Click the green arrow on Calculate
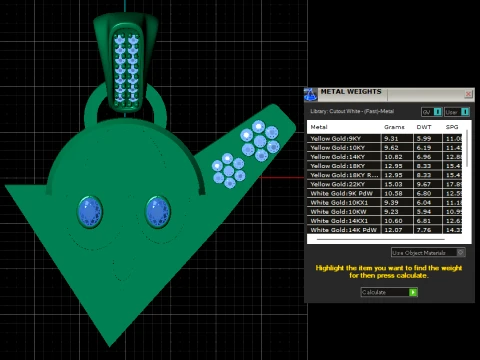The image size is (480, 360). tap(413, 292)
